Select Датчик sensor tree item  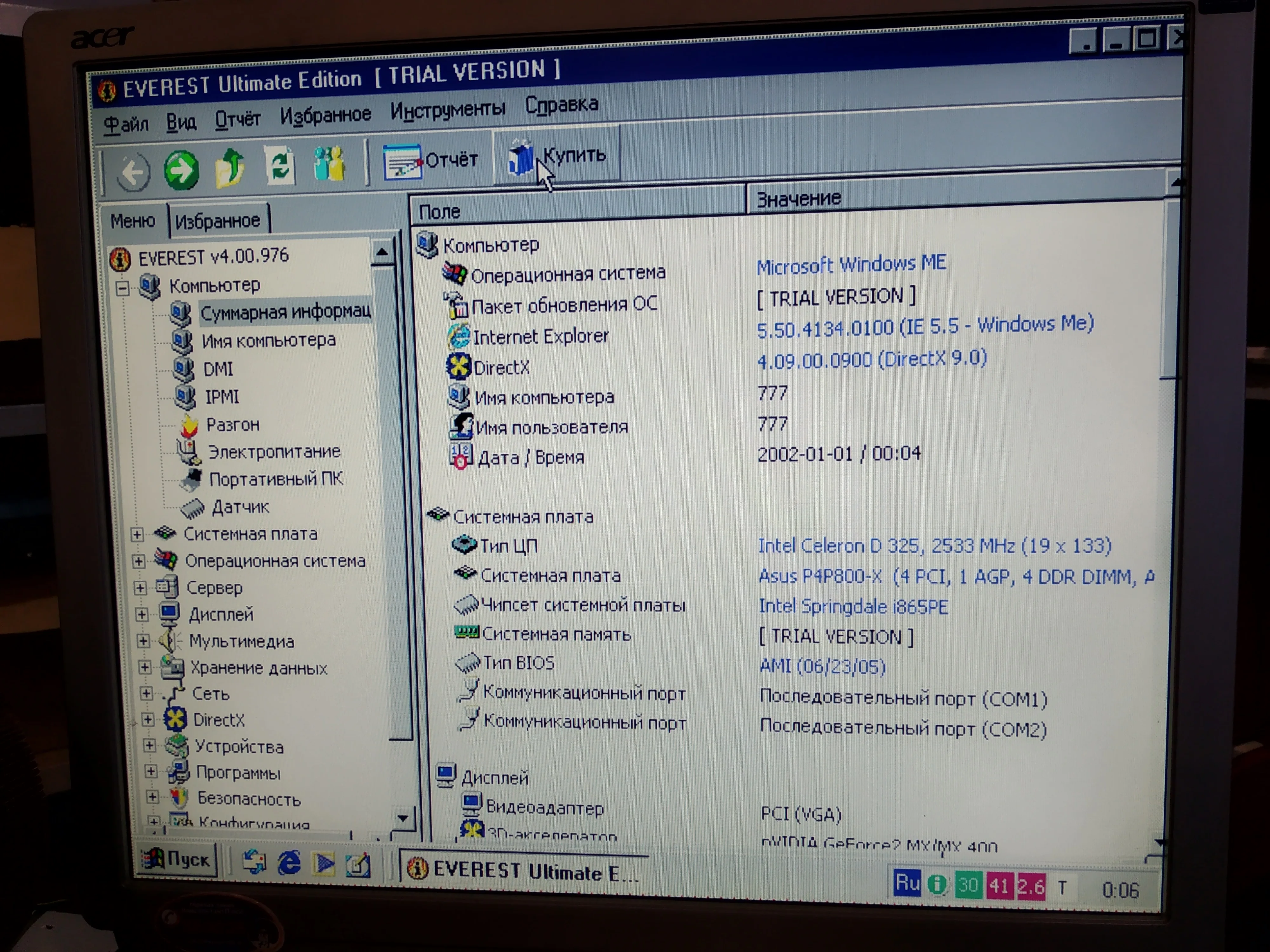tap(240, 507)
